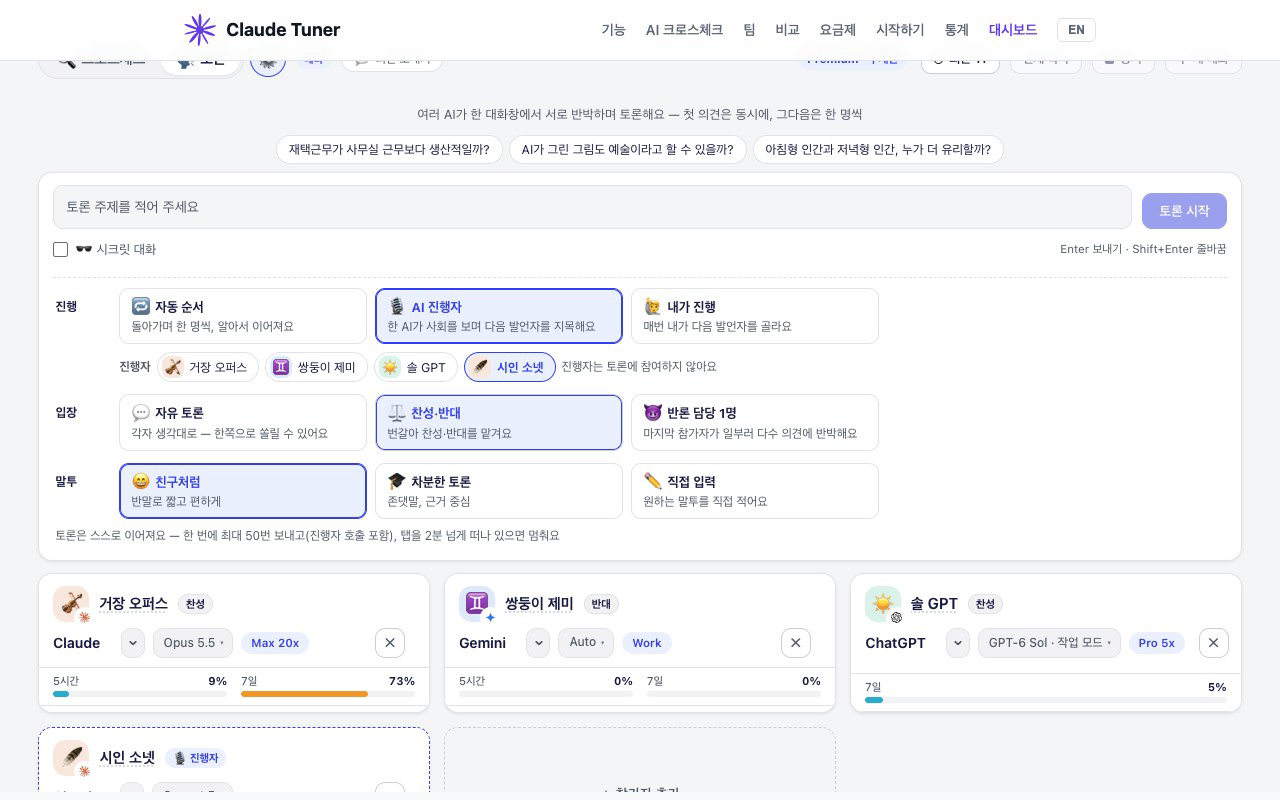Open the Opus 5.5 model dropdown
This screenshot has width=1280, height=800.
pyautogui.click(x=193, y=643)
